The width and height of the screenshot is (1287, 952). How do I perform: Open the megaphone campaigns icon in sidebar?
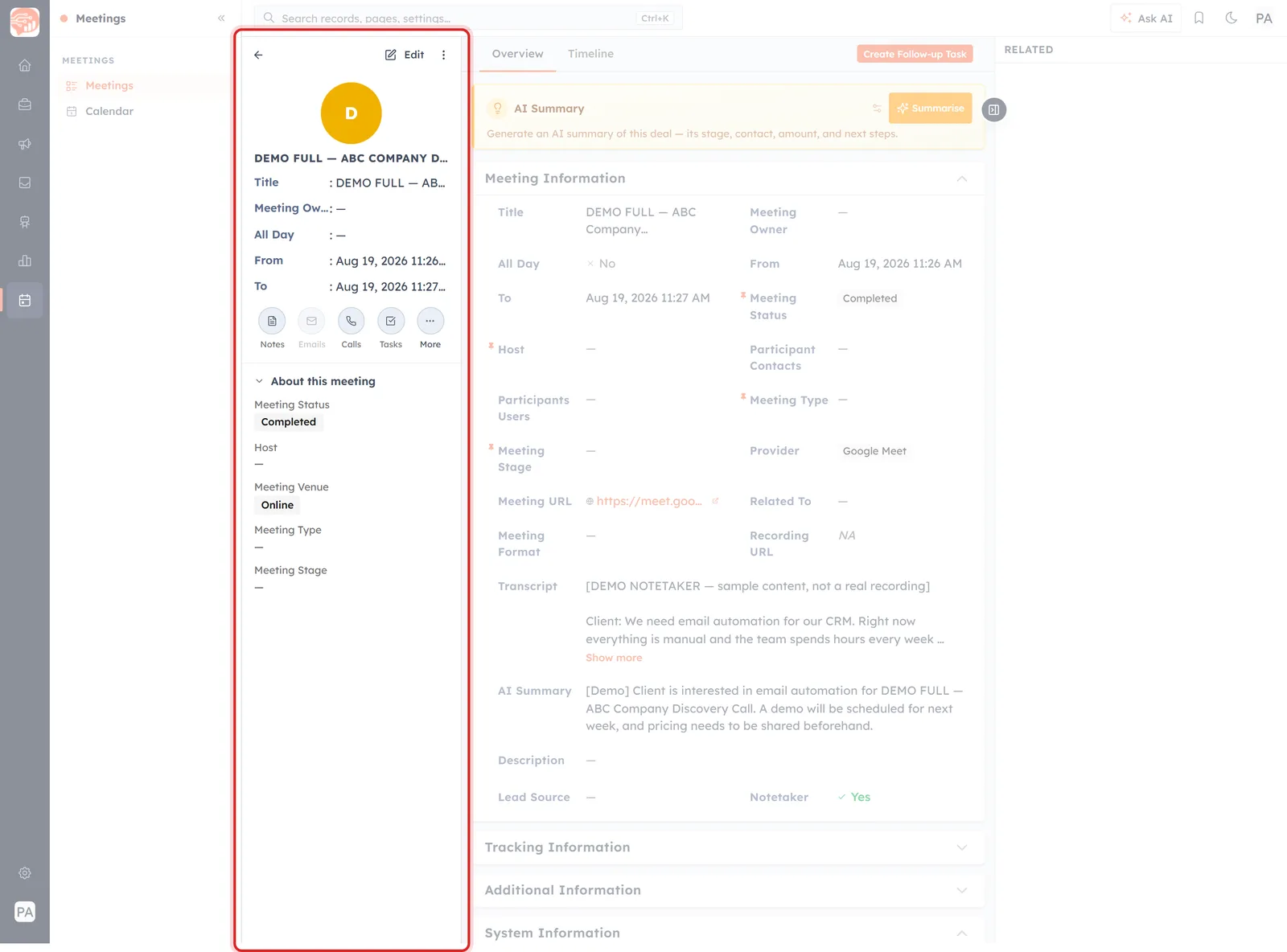[x=25, y=144]
